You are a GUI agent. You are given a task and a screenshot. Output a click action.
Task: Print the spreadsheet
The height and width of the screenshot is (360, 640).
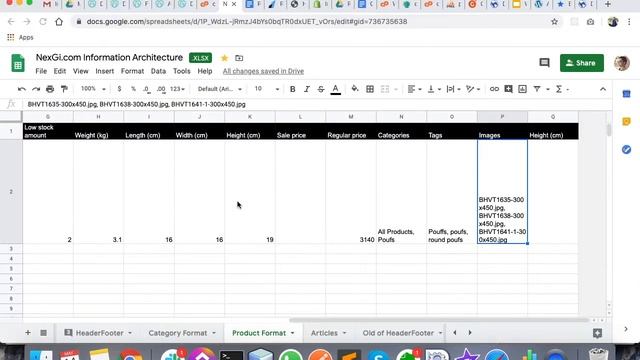tap(50, 89)
